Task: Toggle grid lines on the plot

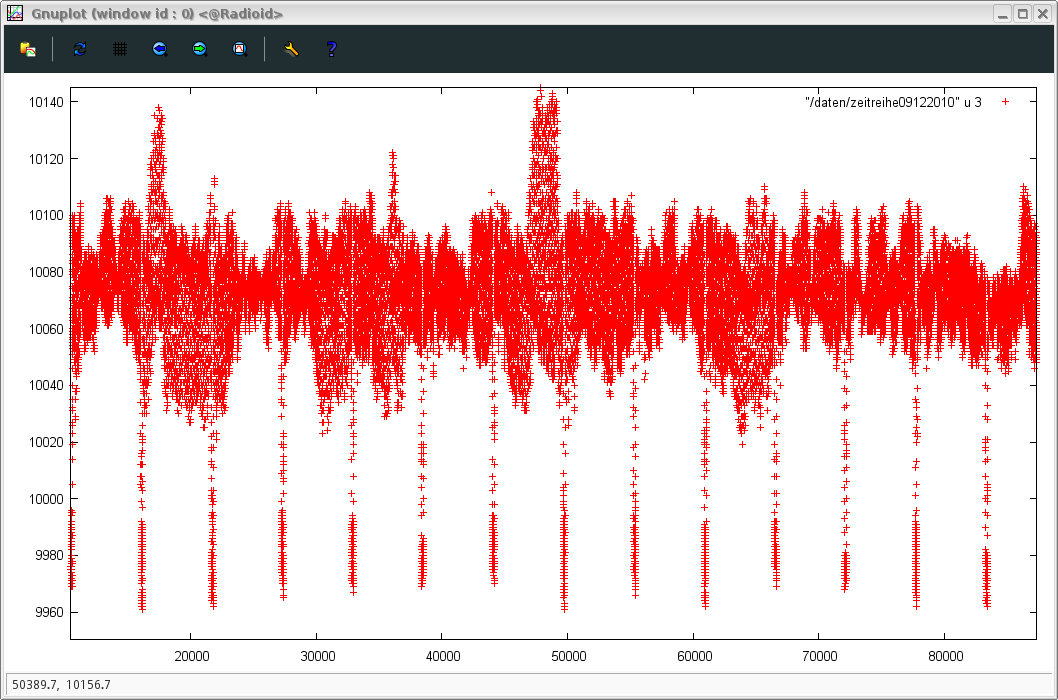Action: click(119, 49)
